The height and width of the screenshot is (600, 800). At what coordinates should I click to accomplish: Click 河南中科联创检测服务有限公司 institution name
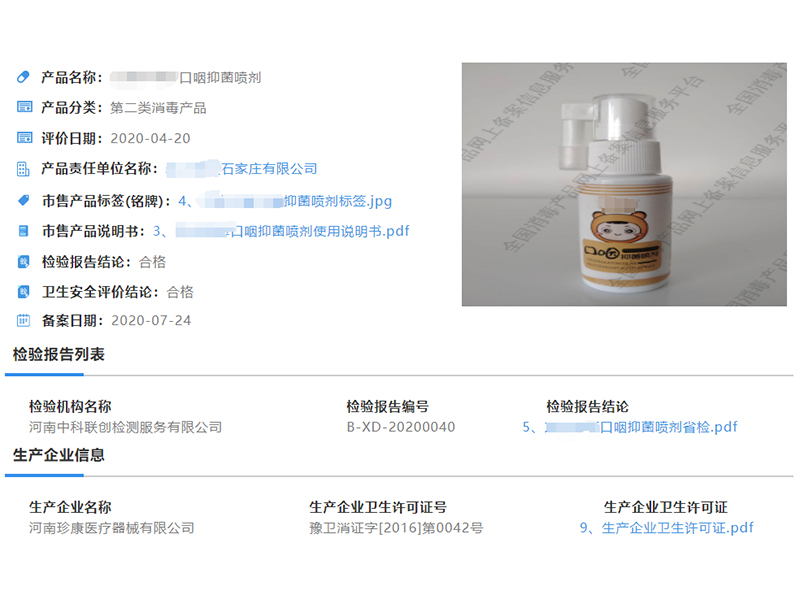click(126, 427)
